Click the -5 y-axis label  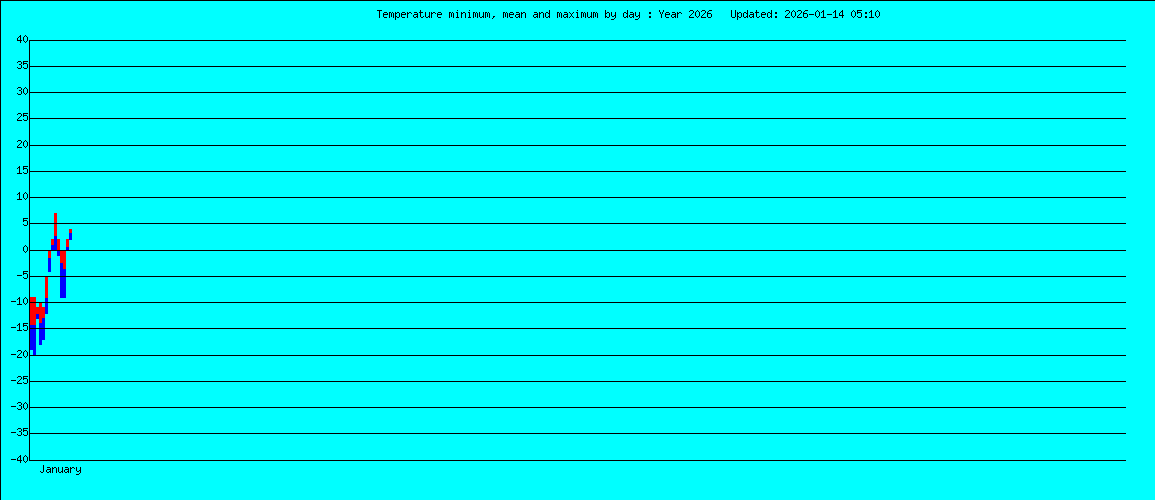click(21, 276)
